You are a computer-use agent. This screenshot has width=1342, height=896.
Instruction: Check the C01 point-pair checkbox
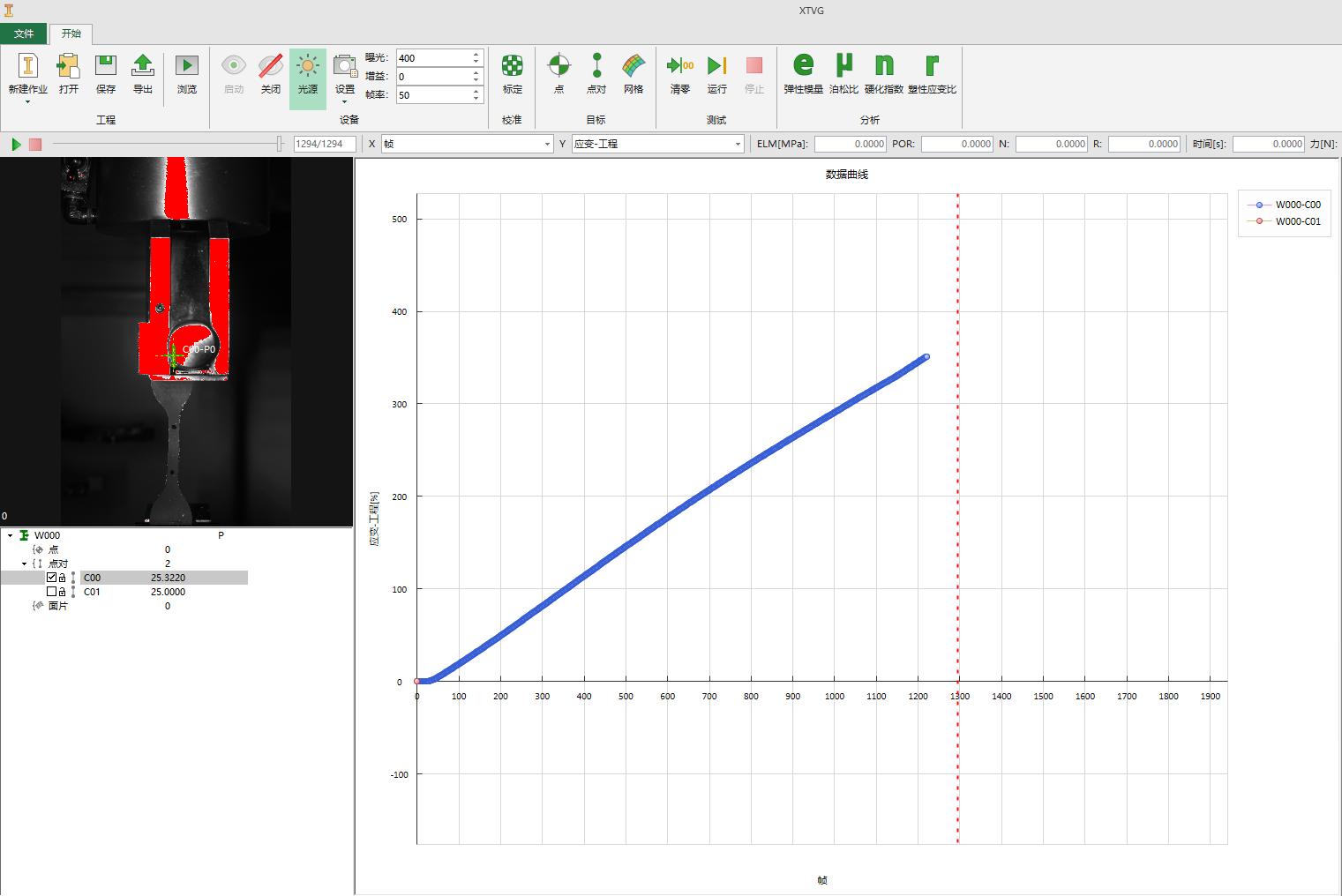click(x=51, y=592)
